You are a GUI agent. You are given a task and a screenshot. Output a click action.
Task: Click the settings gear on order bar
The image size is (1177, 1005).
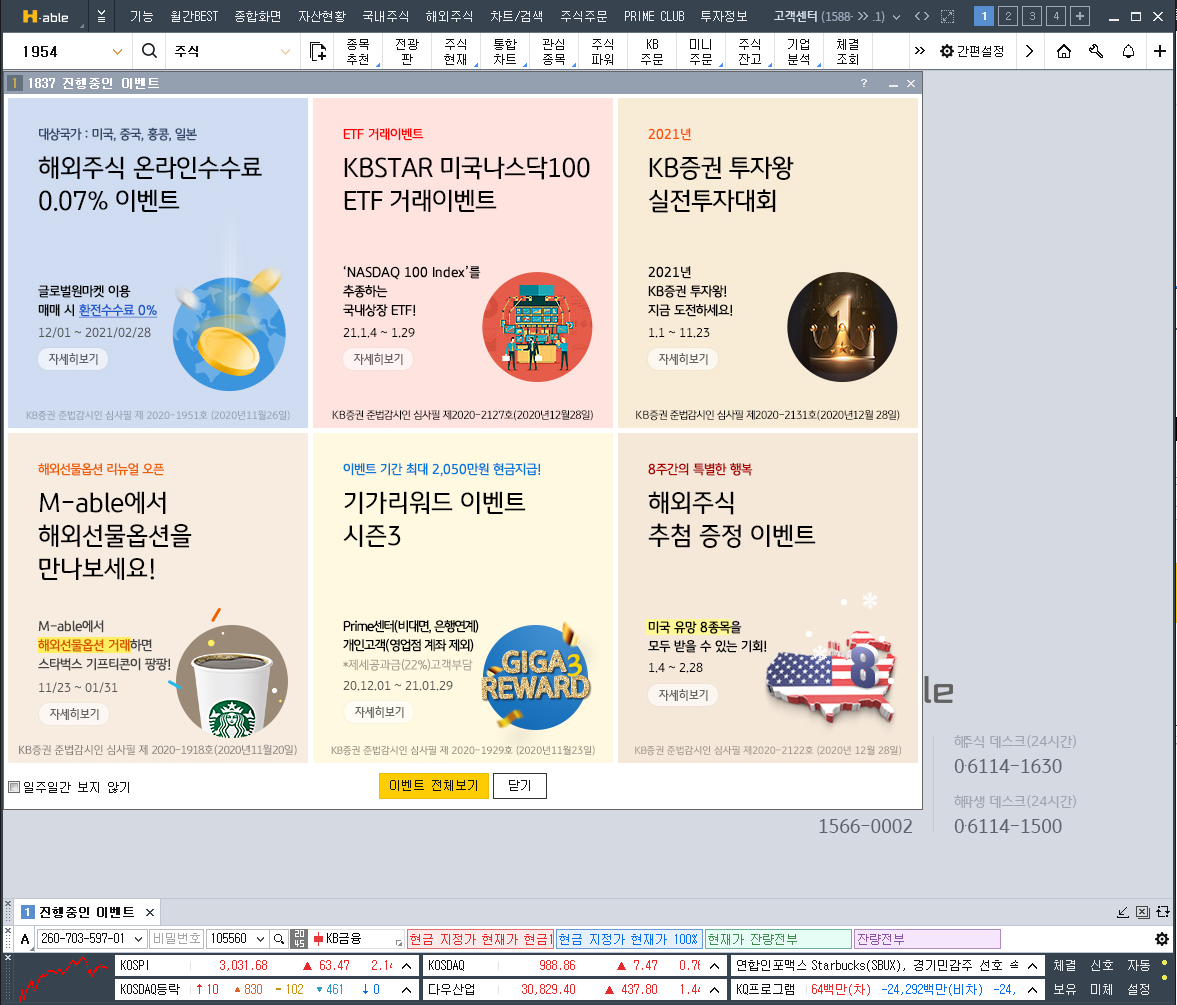[1161, 939]
